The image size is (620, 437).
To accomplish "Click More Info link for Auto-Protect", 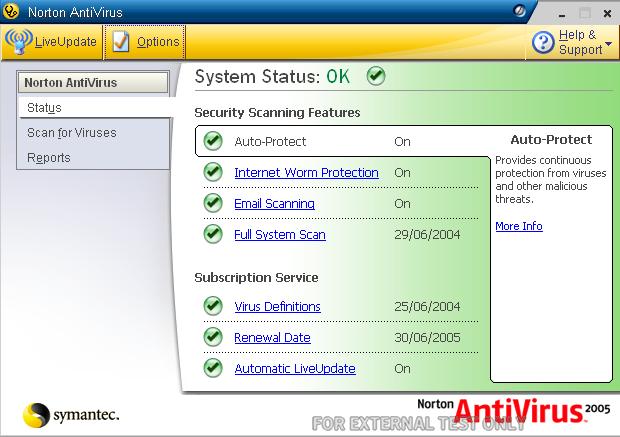I will [519, 226].
